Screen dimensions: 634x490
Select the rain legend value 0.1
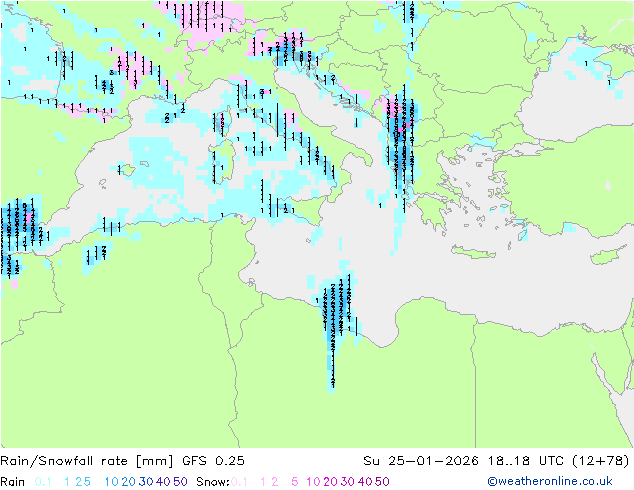click(x=43, y=482)
